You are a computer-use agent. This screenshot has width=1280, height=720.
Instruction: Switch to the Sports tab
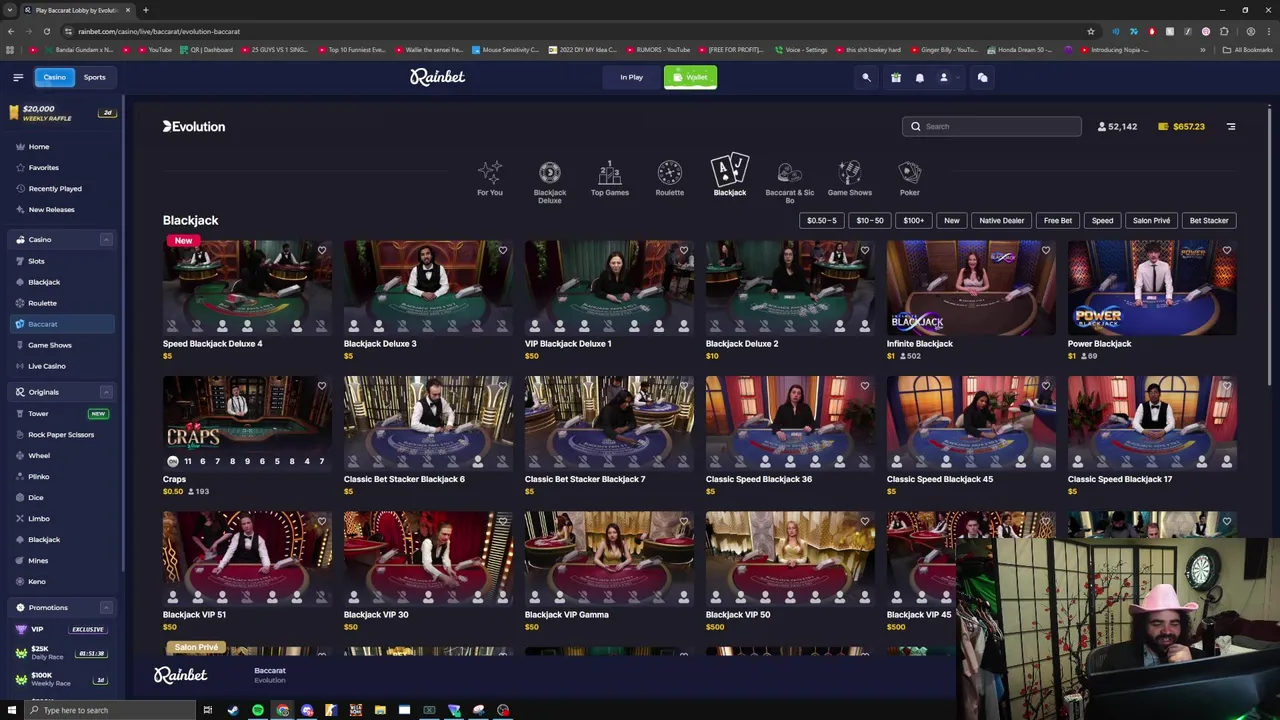(94, 77)
